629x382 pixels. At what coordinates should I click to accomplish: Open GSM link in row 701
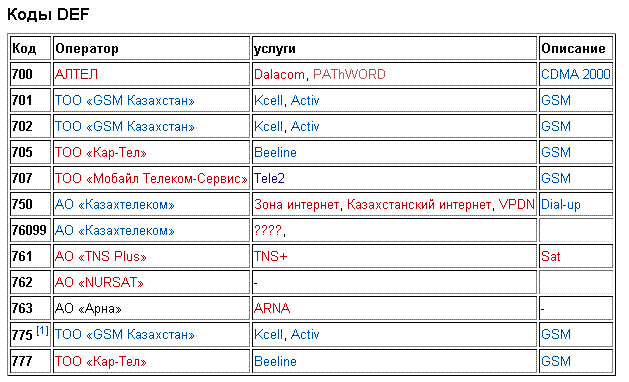[556, 100]
